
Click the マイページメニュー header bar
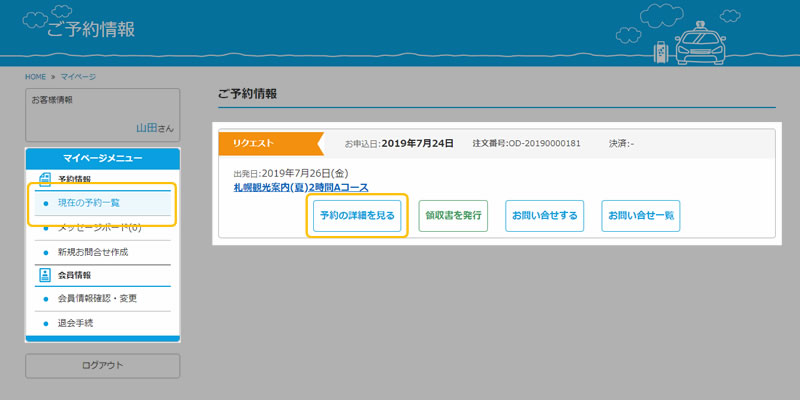point(102,158)
